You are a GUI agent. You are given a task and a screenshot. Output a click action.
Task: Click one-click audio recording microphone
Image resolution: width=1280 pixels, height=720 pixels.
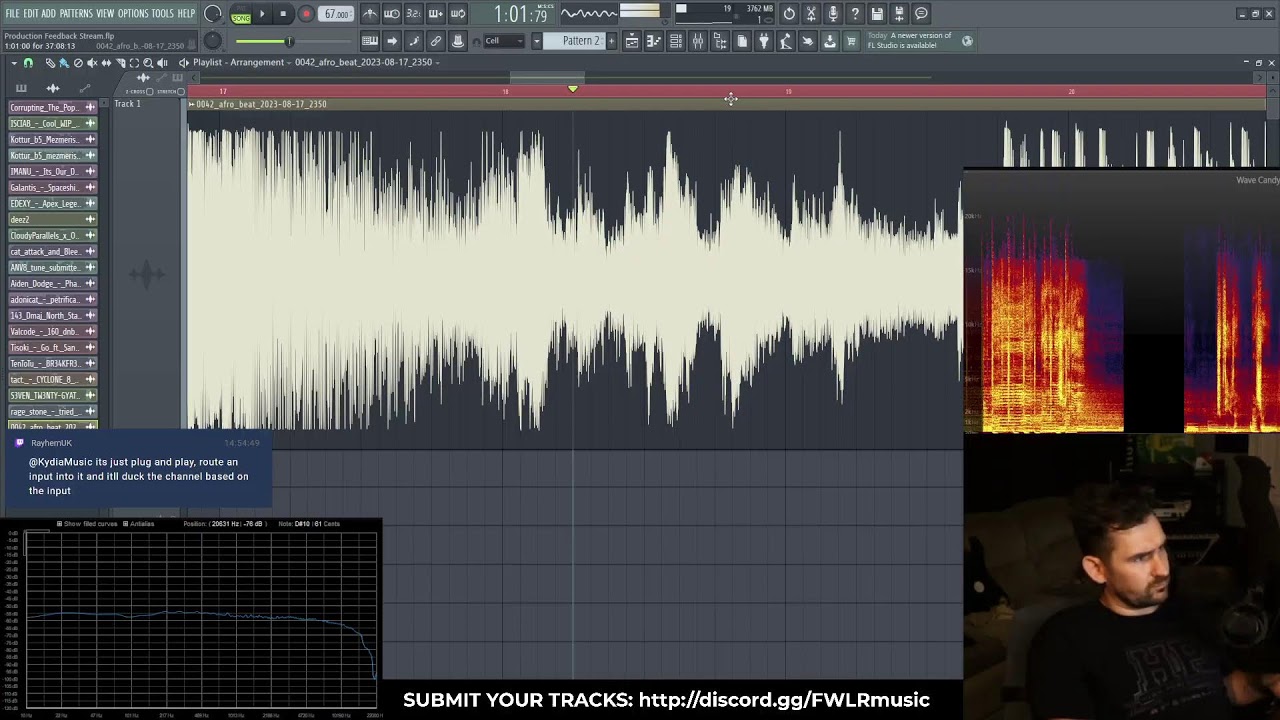coord(833,14)
